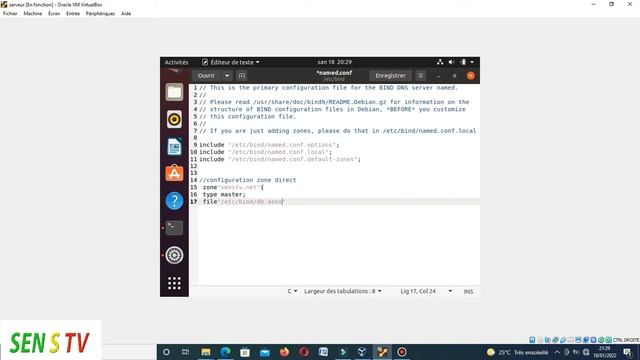Image resolution: width=640 pixels, height=360 pixels.
Task: Open Terminal from the Ubuntu dock
Action: 174,228
